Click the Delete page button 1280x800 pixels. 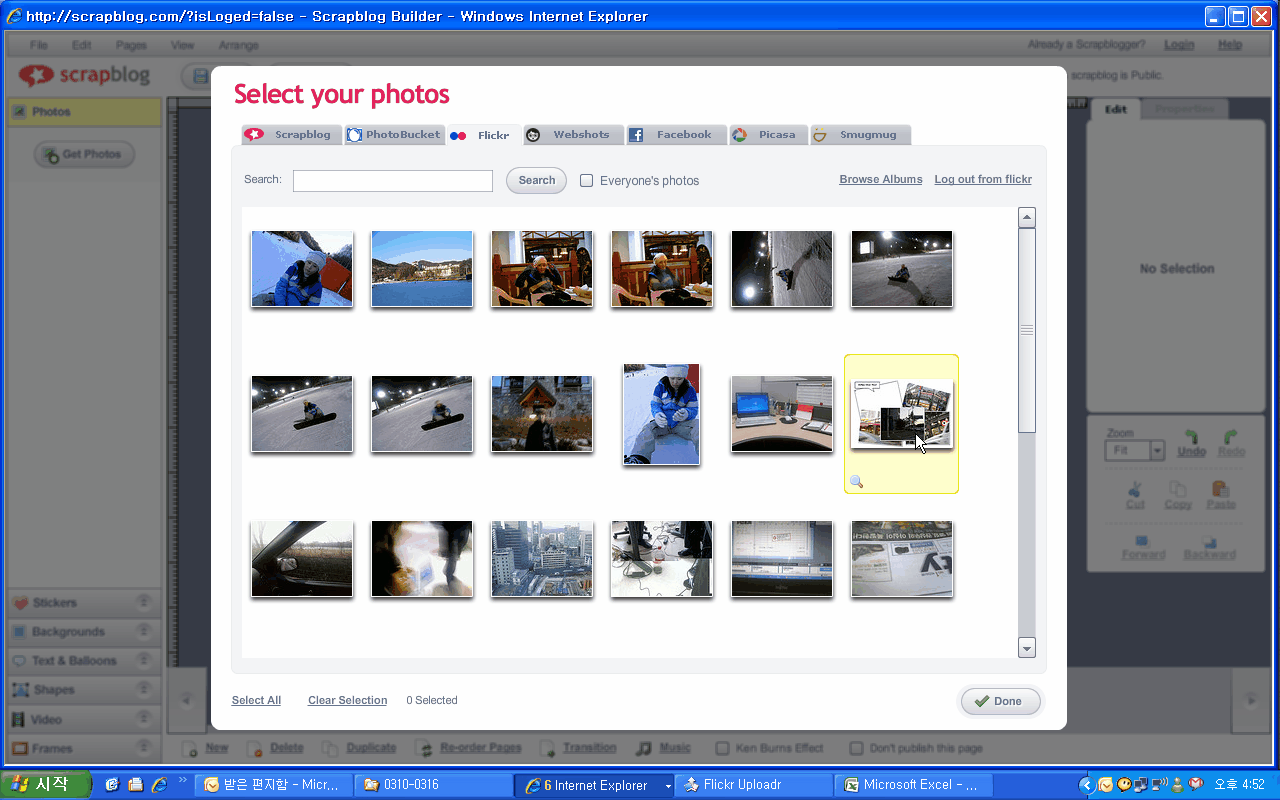coord(275,748)
